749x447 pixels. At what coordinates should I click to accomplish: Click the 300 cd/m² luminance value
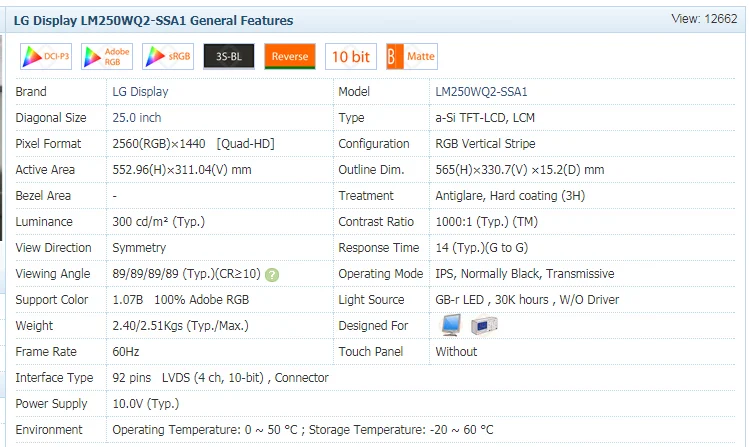pos(159,222)
